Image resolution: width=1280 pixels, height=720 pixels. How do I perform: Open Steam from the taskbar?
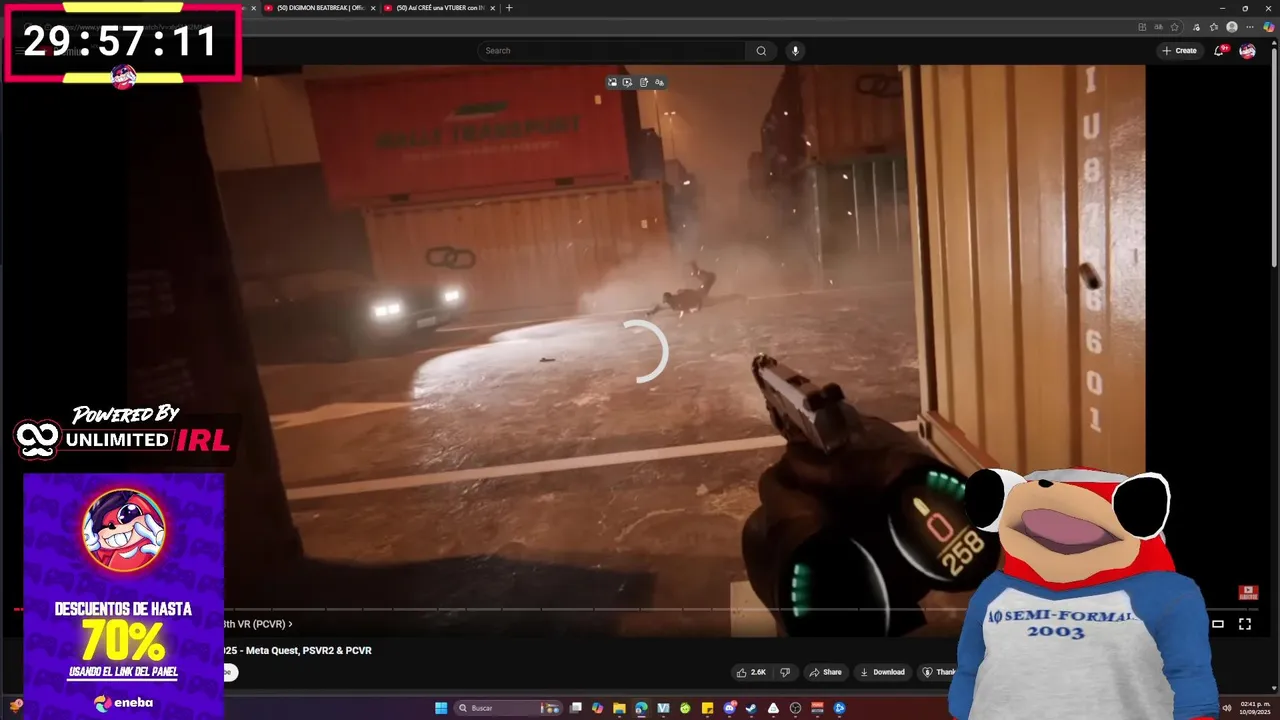click(751, 708)
